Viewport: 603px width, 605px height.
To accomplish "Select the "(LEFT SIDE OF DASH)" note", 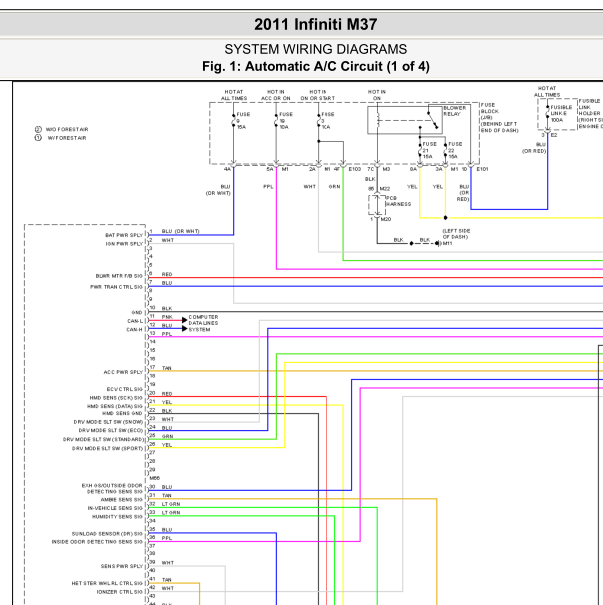I will 456,234.
